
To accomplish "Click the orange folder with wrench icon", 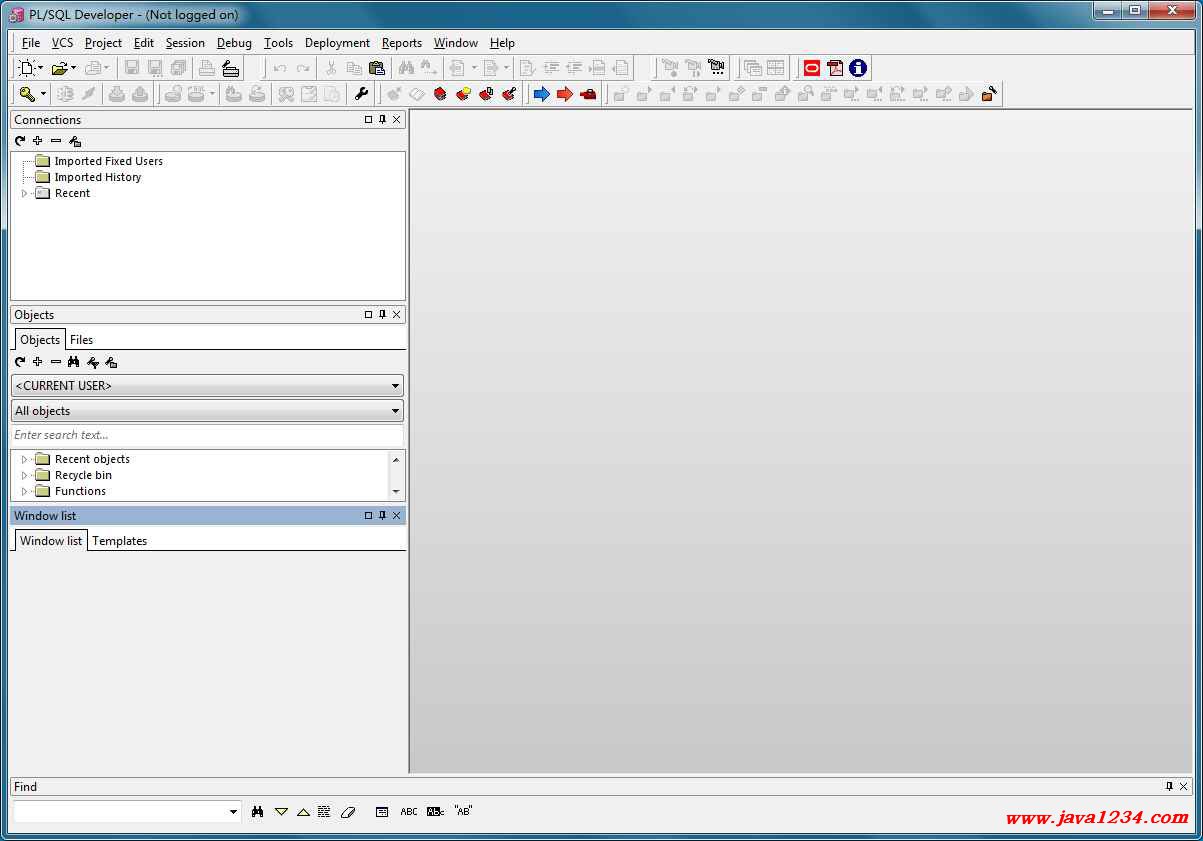I will point(989,94).
